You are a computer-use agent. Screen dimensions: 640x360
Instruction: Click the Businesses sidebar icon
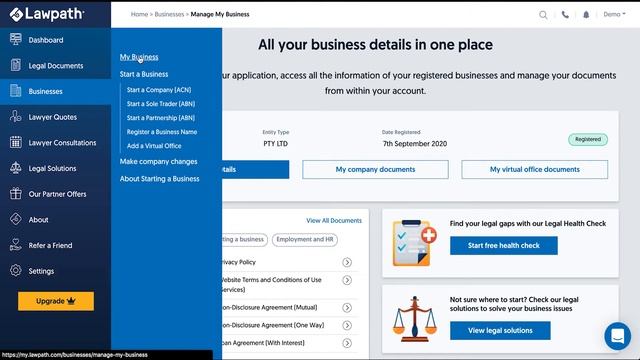pos(16,91)
